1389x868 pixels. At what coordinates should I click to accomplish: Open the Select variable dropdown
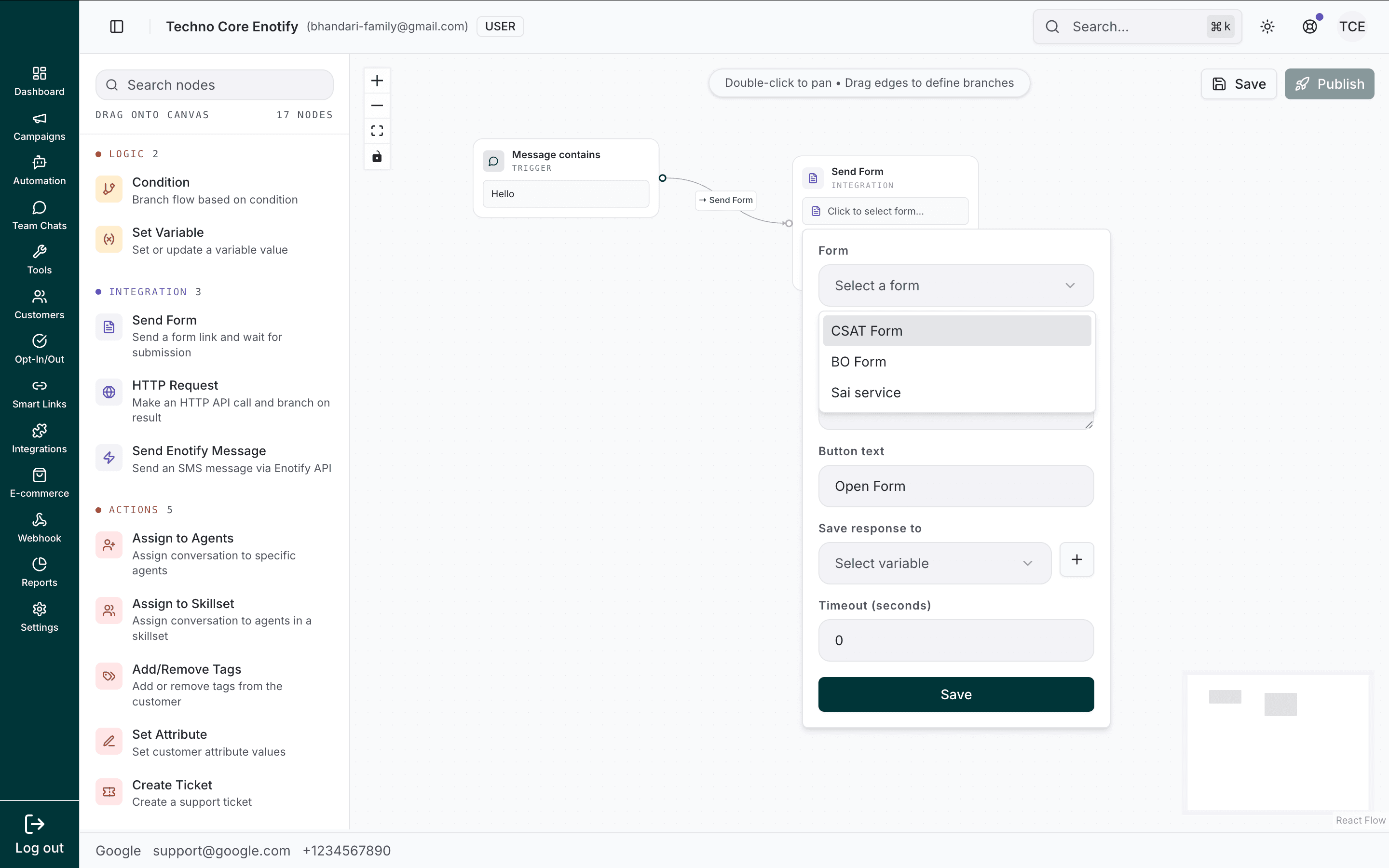pos(934,563)
